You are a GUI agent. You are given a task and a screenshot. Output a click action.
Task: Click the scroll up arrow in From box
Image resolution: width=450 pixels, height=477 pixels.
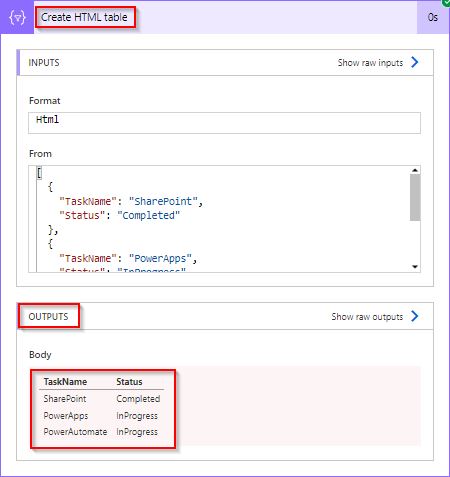tap(415, 170)
